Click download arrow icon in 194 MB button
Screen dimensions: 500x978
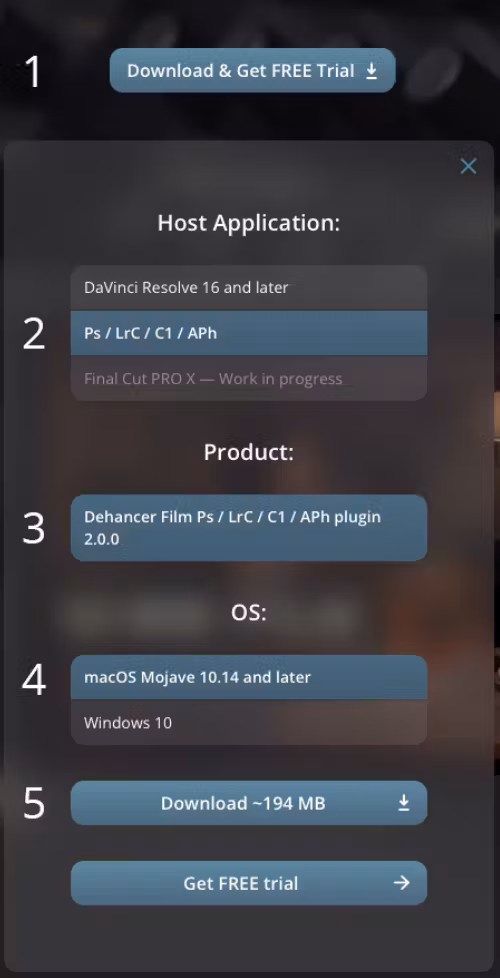pyautogui.click(x=404, y=803)
